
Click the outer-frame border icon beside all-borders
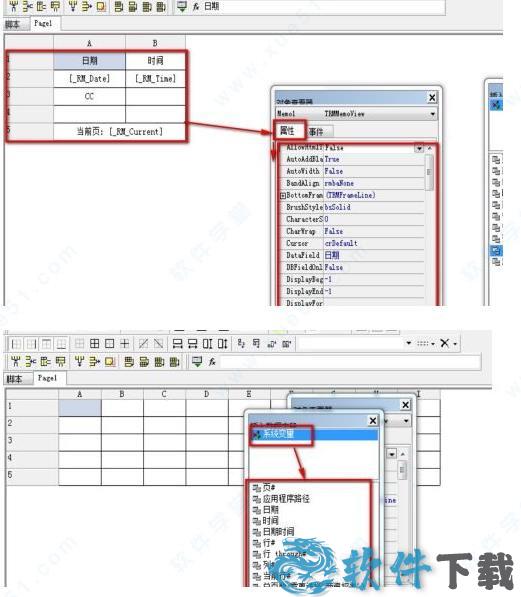coord(110,344)
